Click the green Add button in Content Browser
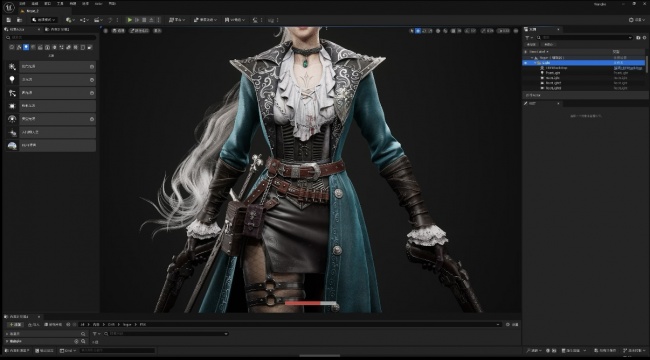The image size is (650, 360). coord(15,324)
